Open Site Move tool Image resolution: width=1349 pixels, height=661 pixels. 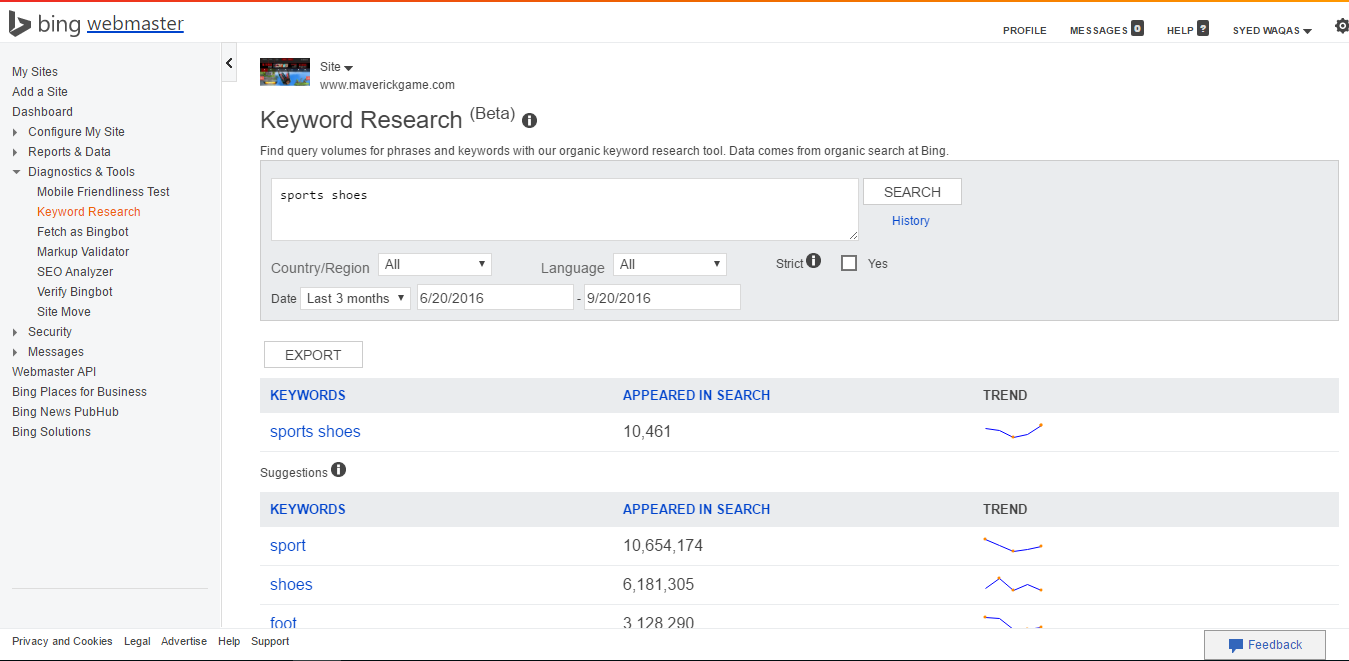[64, 312]
